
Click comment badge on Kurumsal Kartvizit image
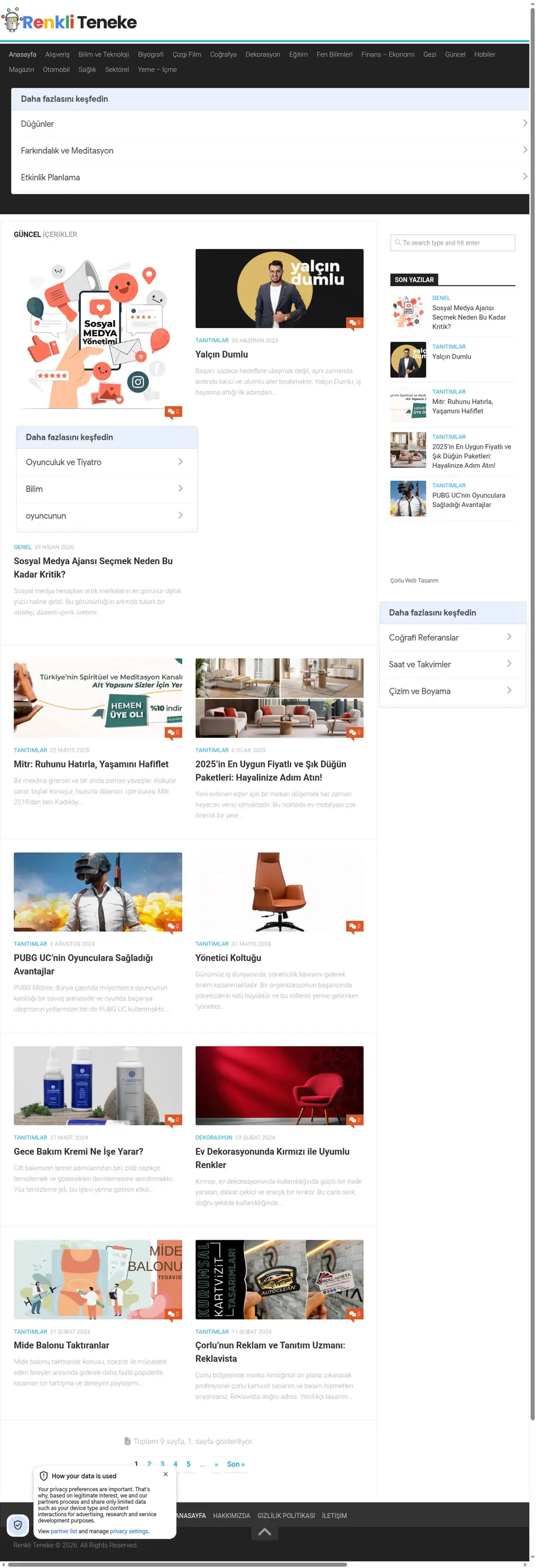[354, 1313]
